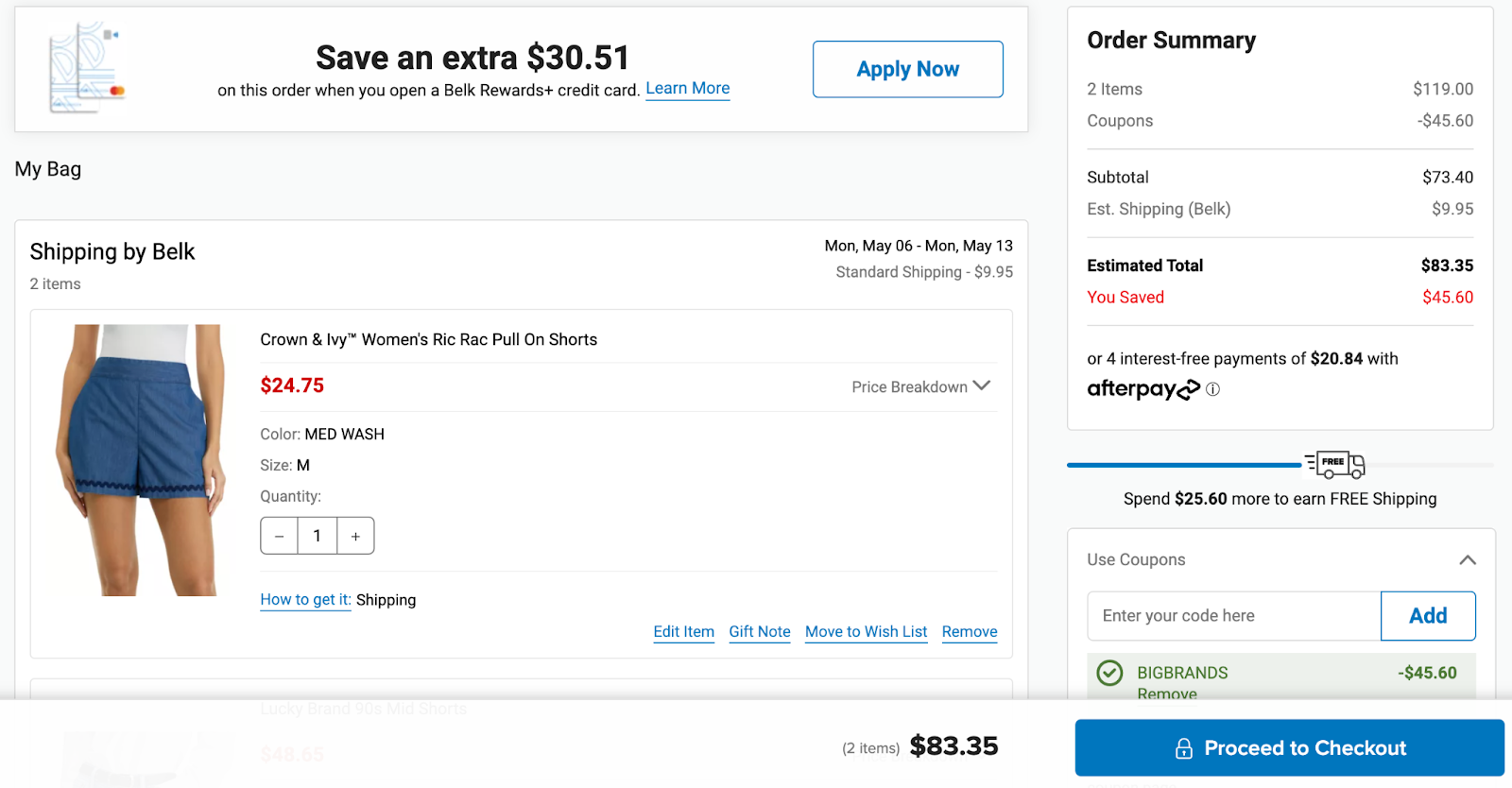Click the BIGBRANDS coupon checkmark icon

point(1109,673)
